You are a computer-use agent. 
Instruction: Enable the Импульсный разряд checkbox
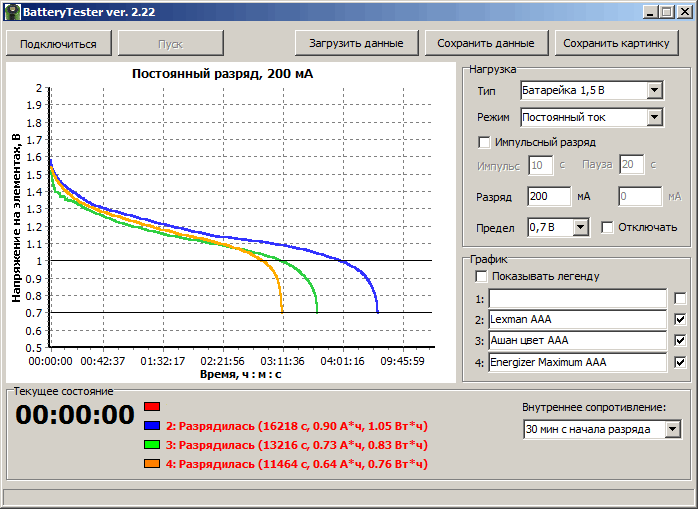pyautogui.click(x=486, y=142)
